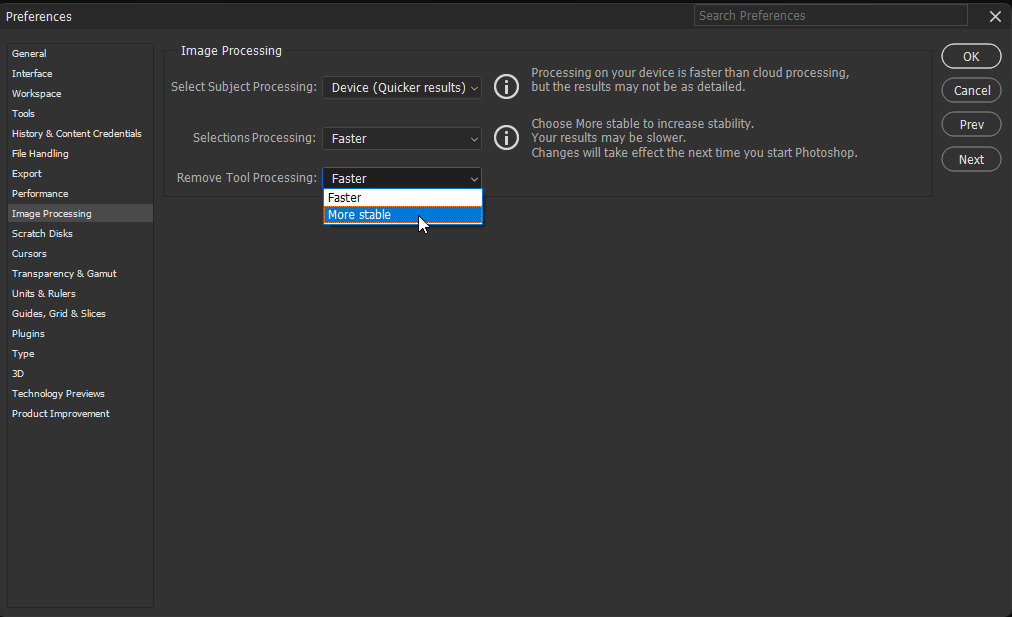Switch to the Performance section

pyautogui.click(x=38, y=193)
